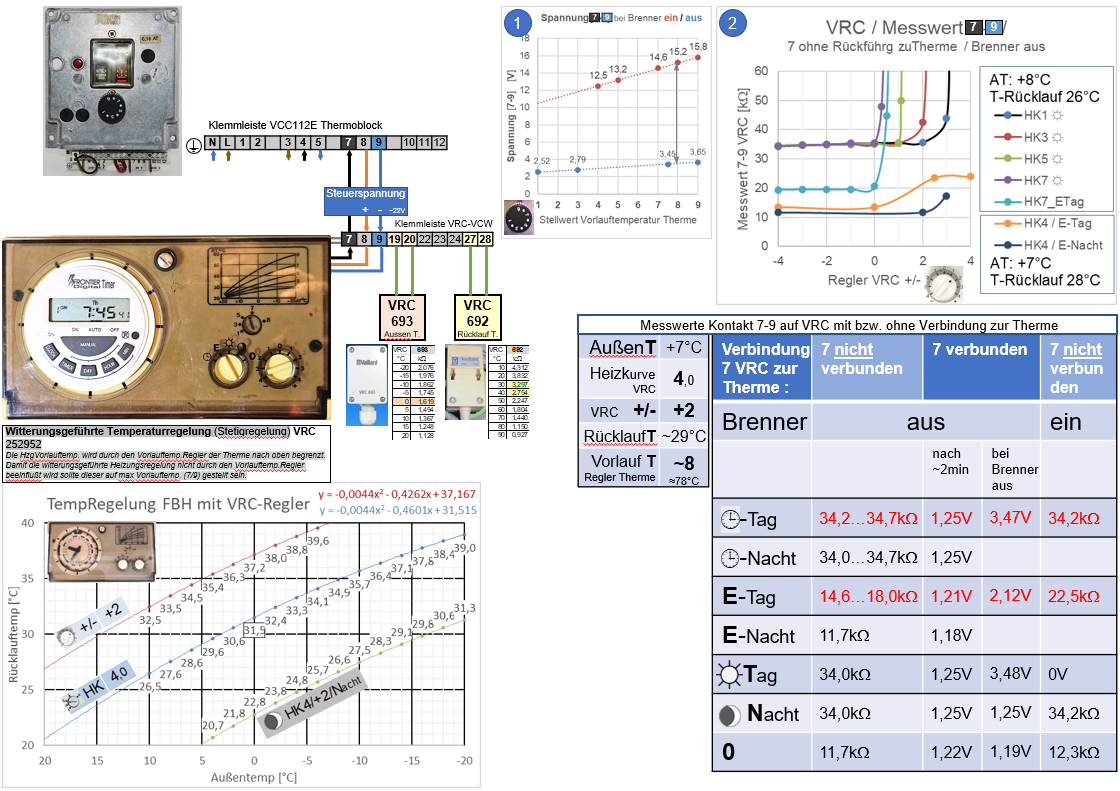1120x791 pixels.
Task: Click the blue polynomial equation ending '+31,515'
Action: [x=398, y=510]
